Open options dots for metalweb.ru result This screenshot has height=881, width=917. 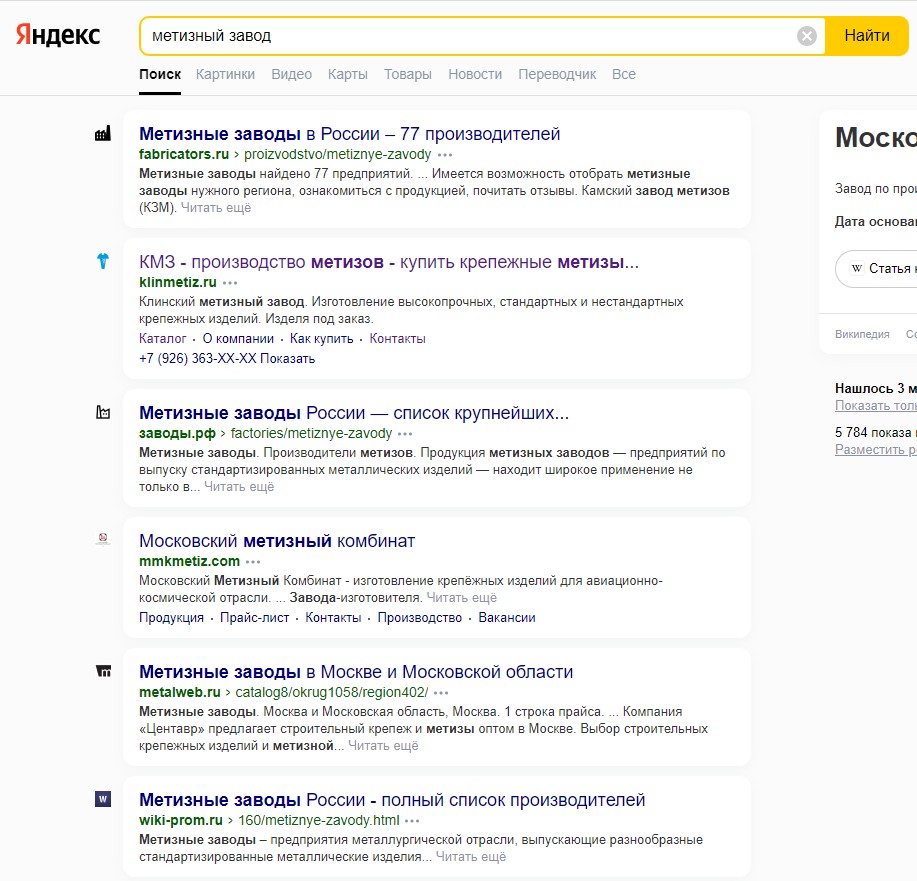click(441, 693)
